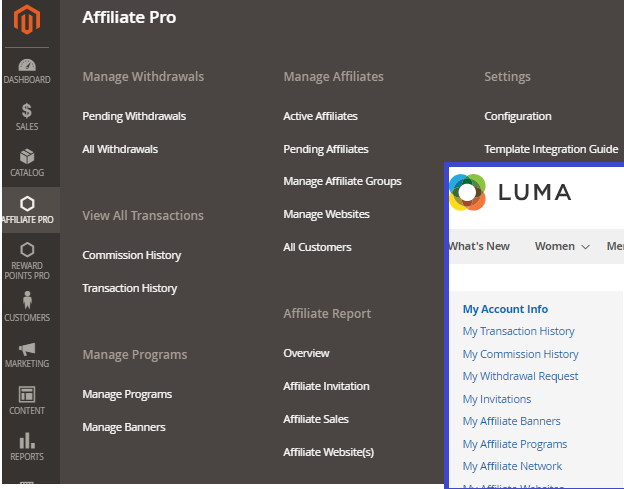Go to Manage Banners
The image size is (624, 489).
point(124,427)
